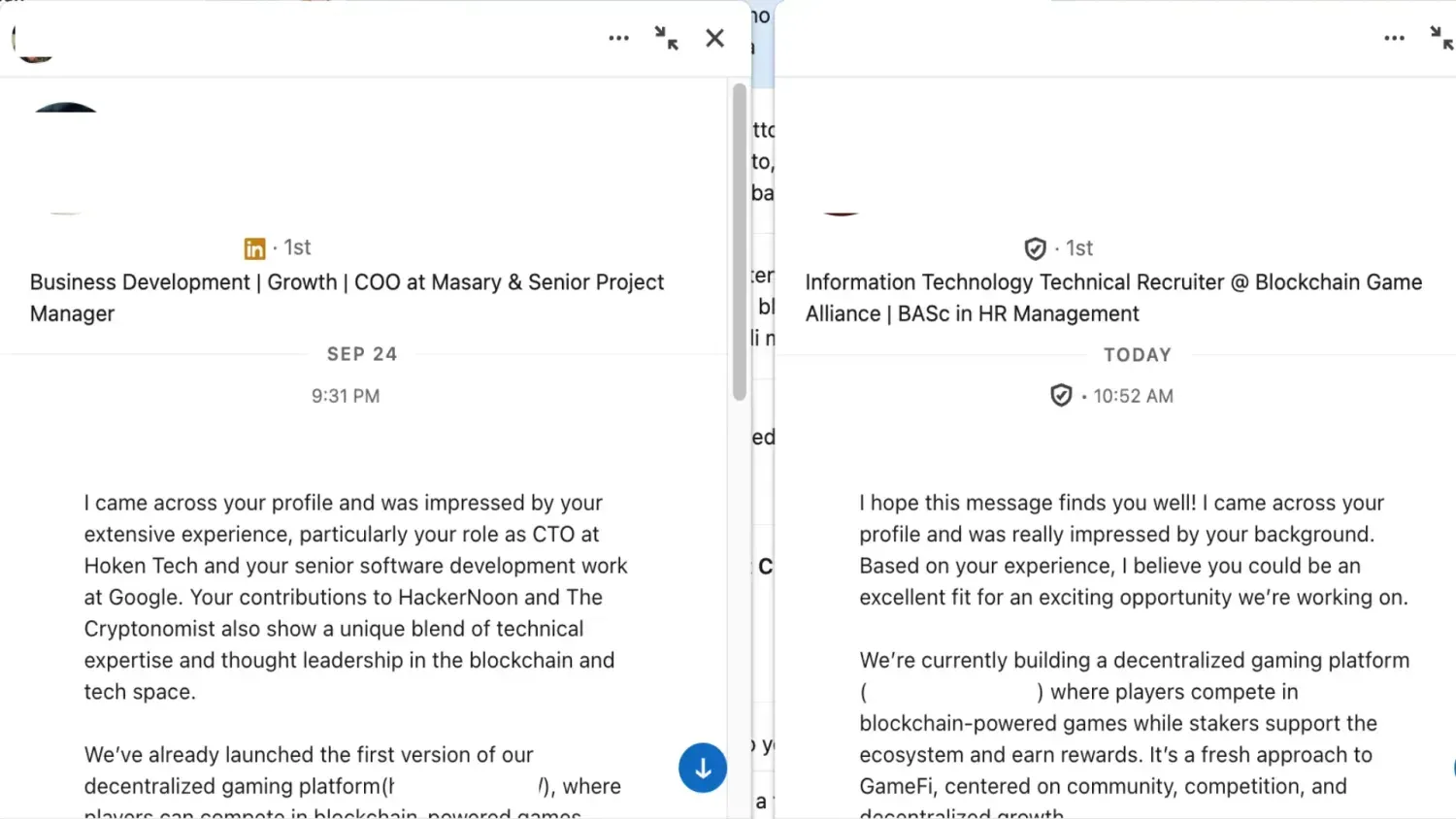Click the verified shield beside 1st
Viewport: 1456px width, 819px height.
(x=1035, y=248)
